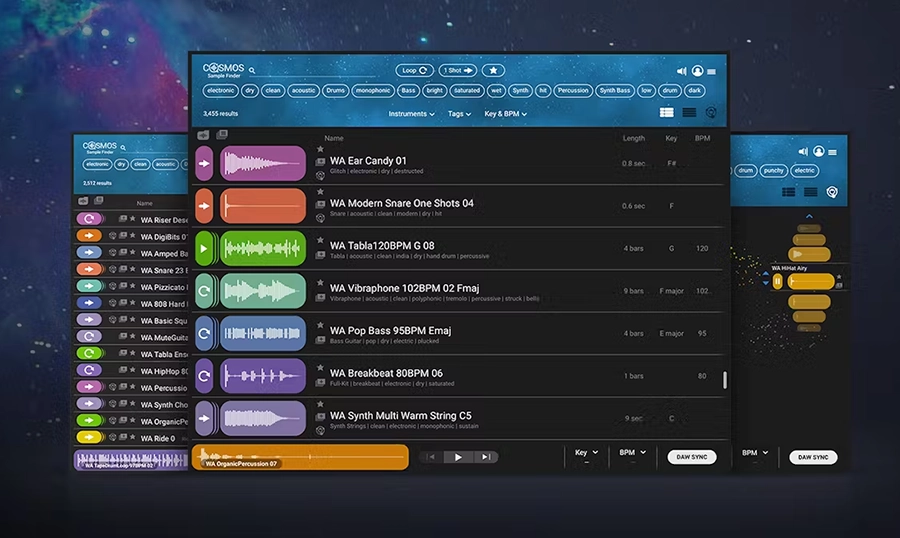Select the Percussion tag chip

(x=573, y=91)
